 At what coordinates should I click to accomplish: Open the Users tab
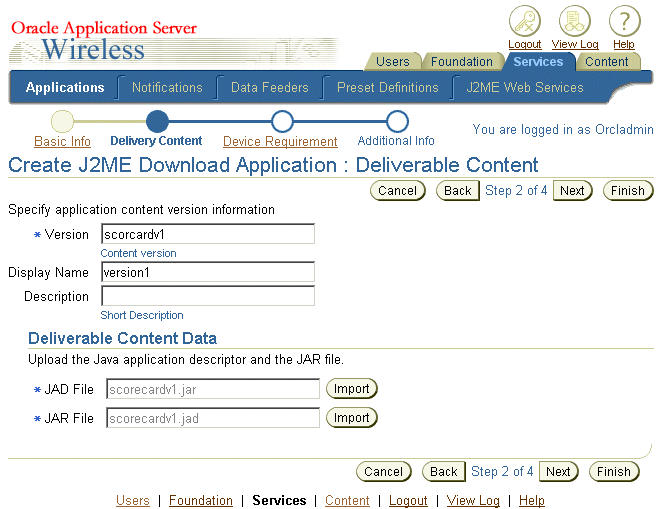392,62
